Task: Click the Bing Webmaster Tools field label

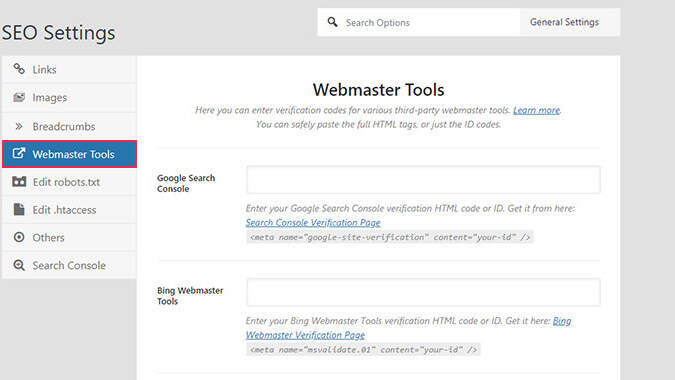Action: point(190,296)
